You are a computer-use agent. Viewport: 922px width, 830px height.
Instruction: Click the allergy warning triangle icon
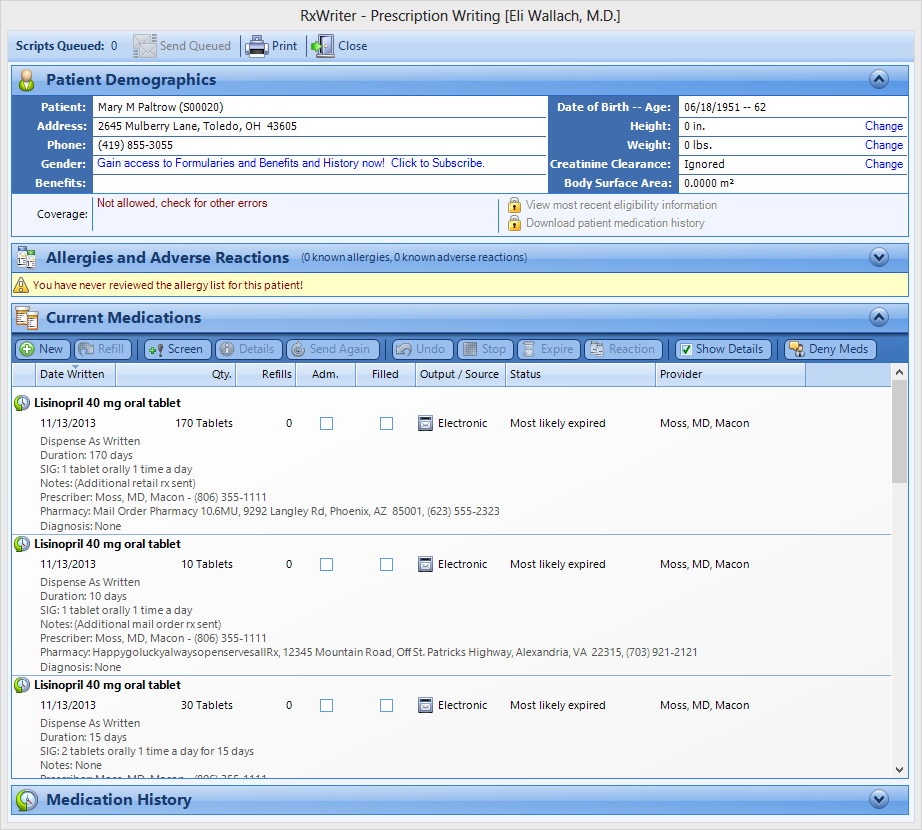pyautogui.click(x=21, y=285)
